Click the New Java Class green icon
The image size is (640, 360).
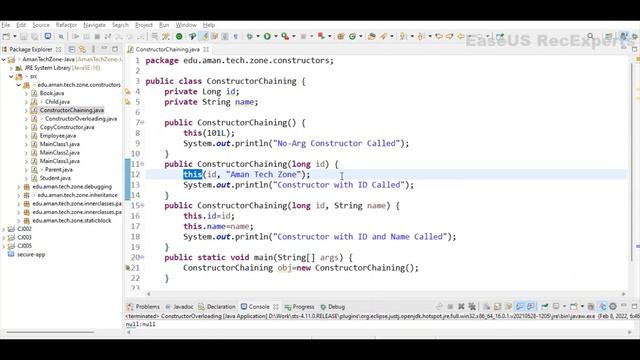click(353, 36)
